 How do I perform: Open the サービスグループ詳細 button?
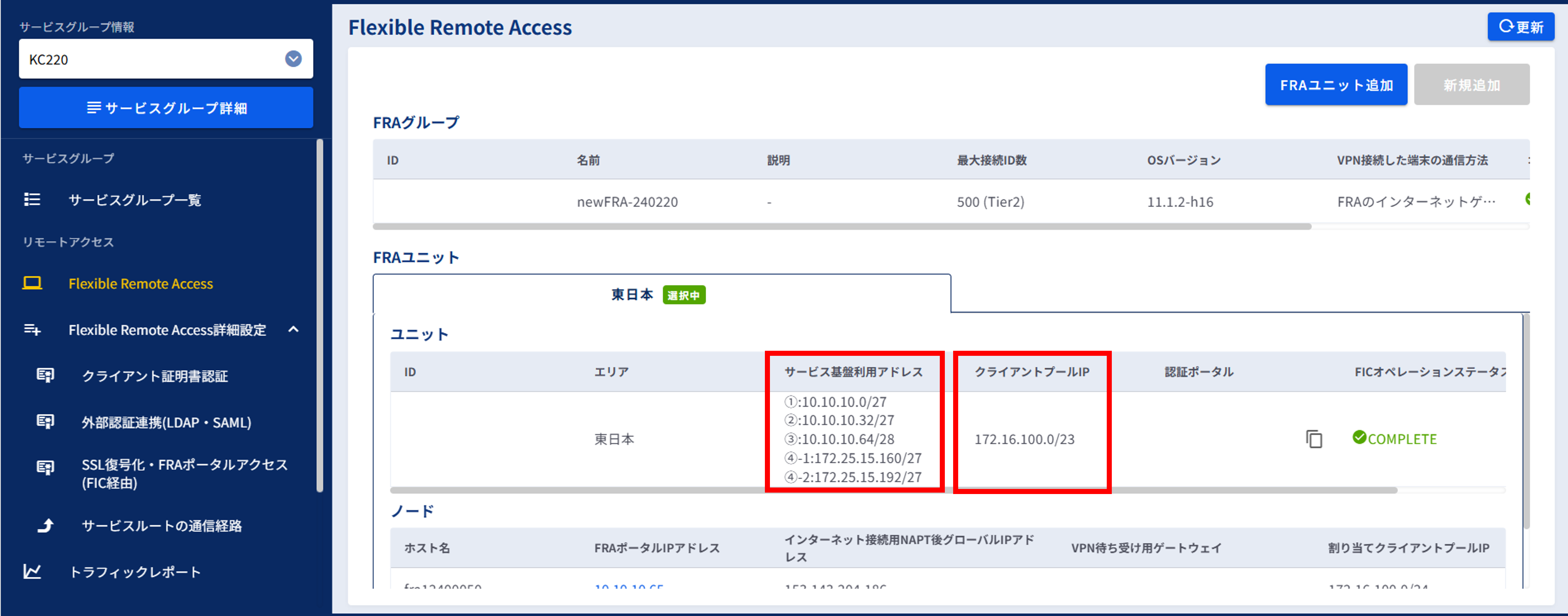pos(166,108)
